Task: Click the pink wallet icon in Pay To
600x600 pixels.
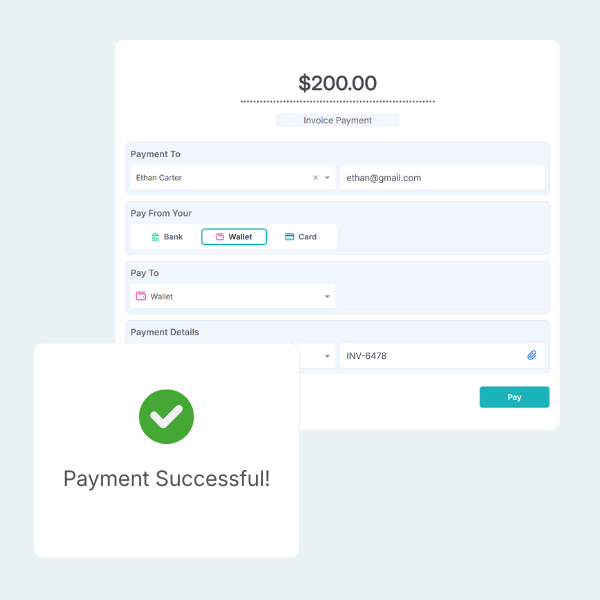Action: (x=141, y=296)
